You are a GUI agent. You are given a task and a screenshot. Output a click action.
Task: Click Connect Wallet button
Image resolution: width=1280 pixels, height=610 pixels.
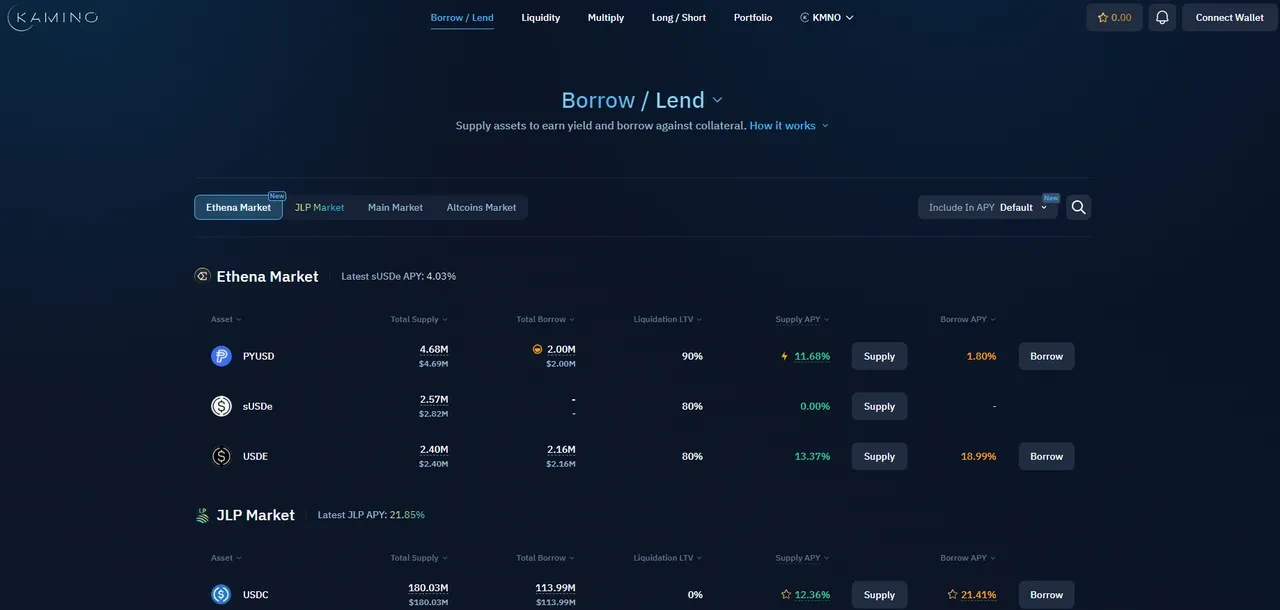pyautogui.click(x=1229, y=17)
